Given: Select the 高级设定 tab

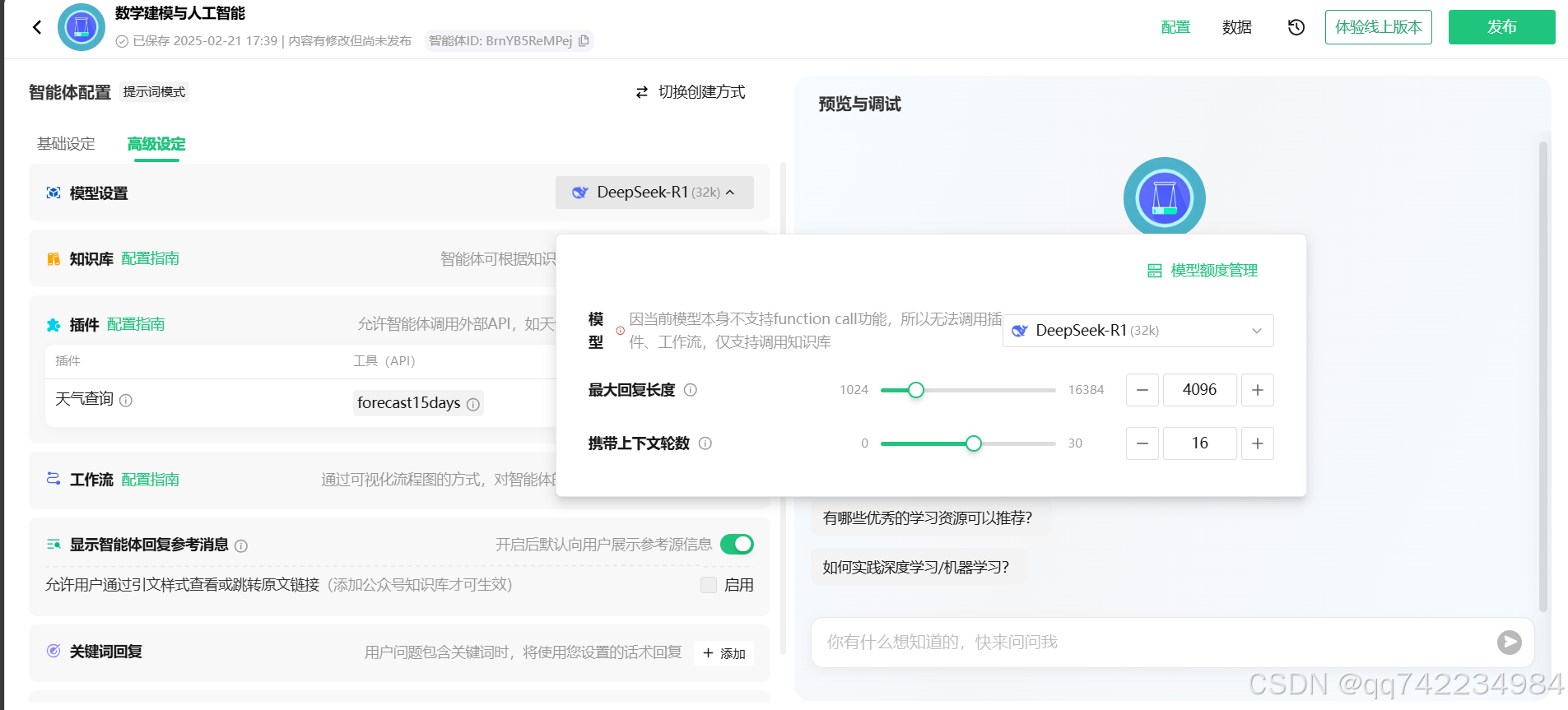Looking at the screenshot, I should 156,144.
